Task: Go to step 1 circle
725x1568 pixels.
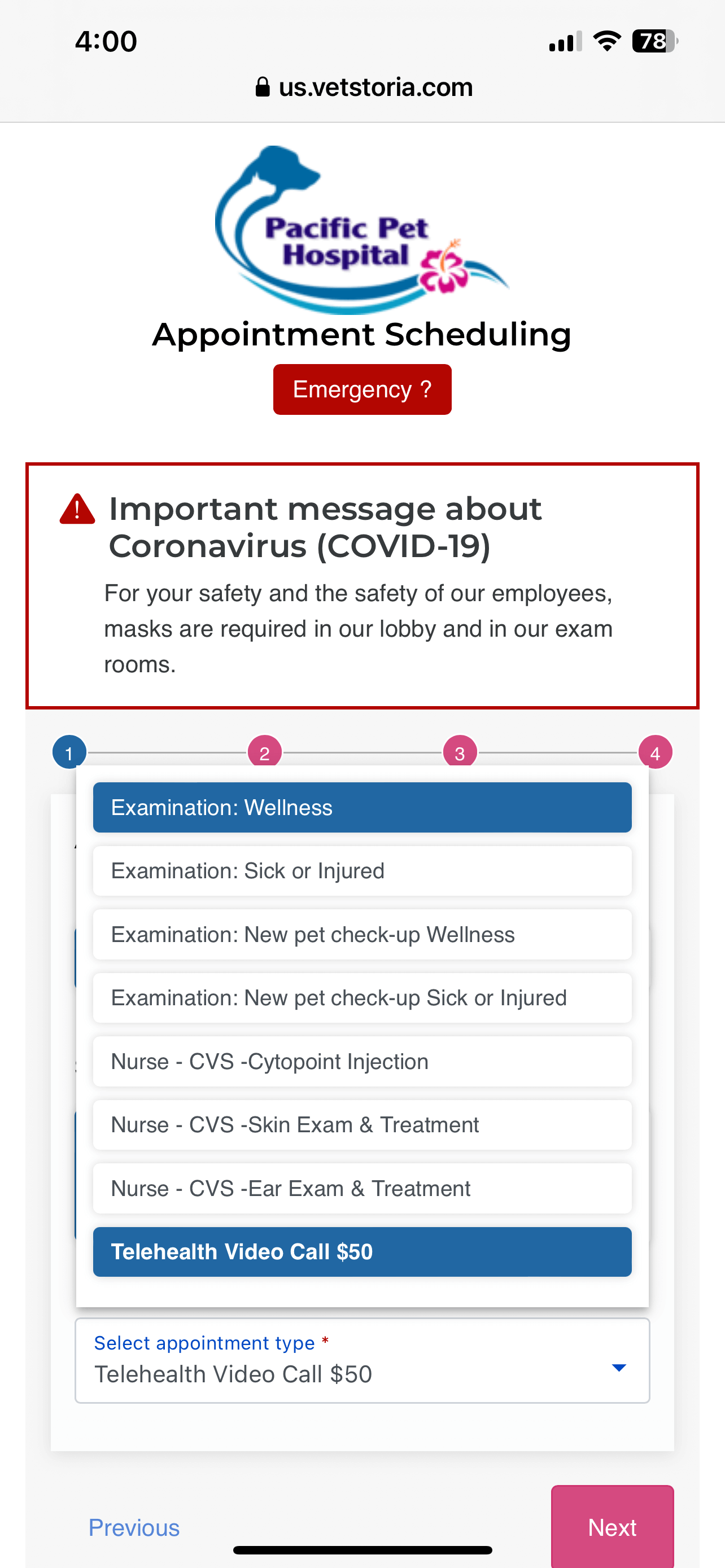Action: pos(69,753)
